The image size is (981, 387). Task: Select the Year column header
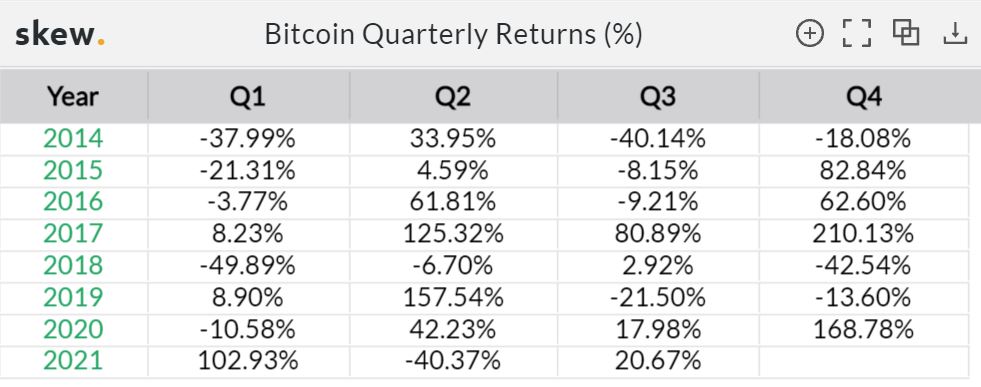coord(73,97)
